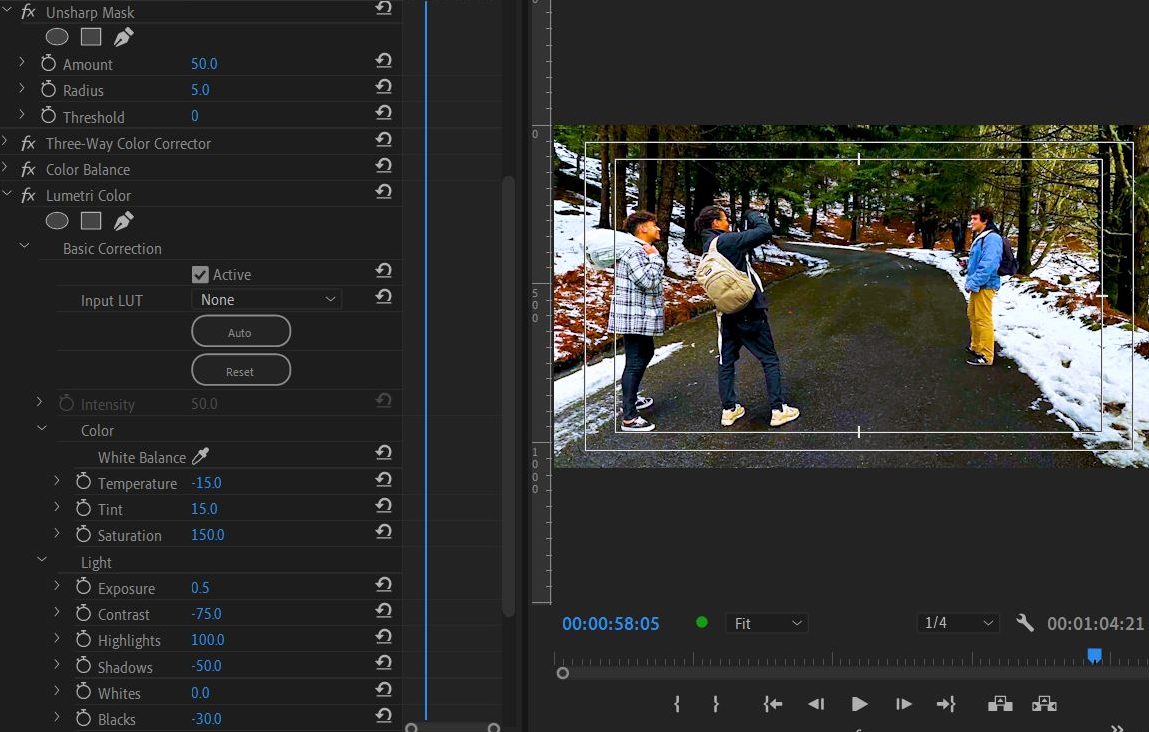Toggle the Lumetri Color fx switch
This screenshot has height=732, width=1149.
[x=28, y=196]
